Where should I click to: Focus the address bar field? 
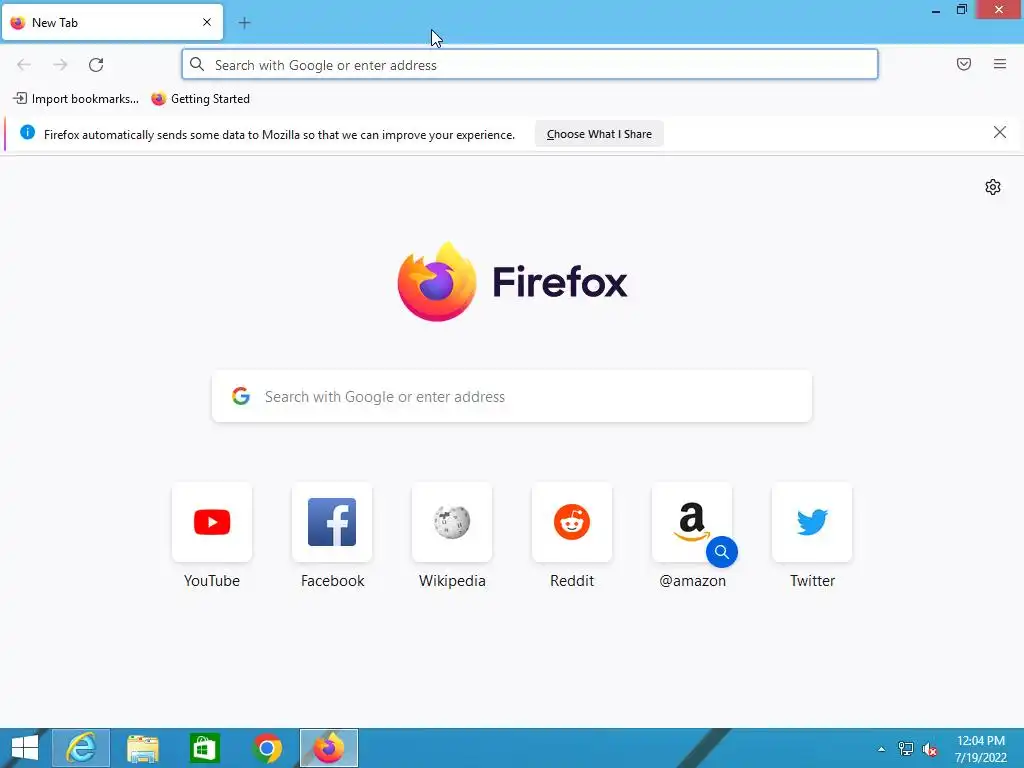click(530, 65)
